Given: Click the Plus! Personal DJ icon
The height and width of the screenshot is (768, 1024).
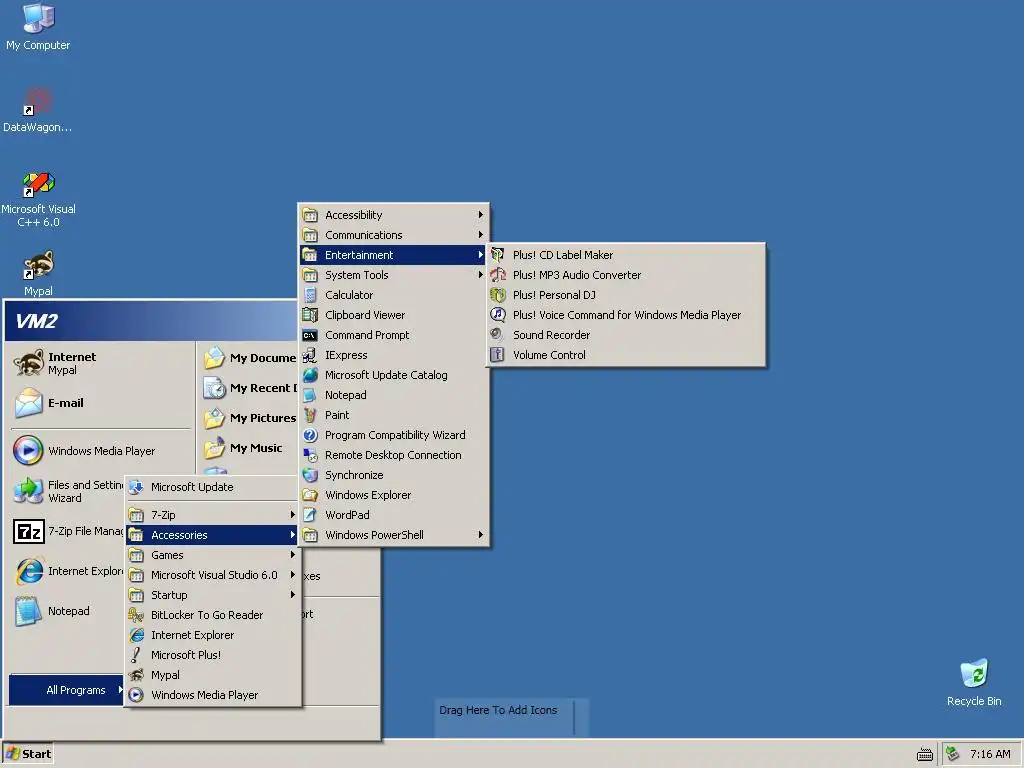Looking at the screenshot, I should pos(498,295).
